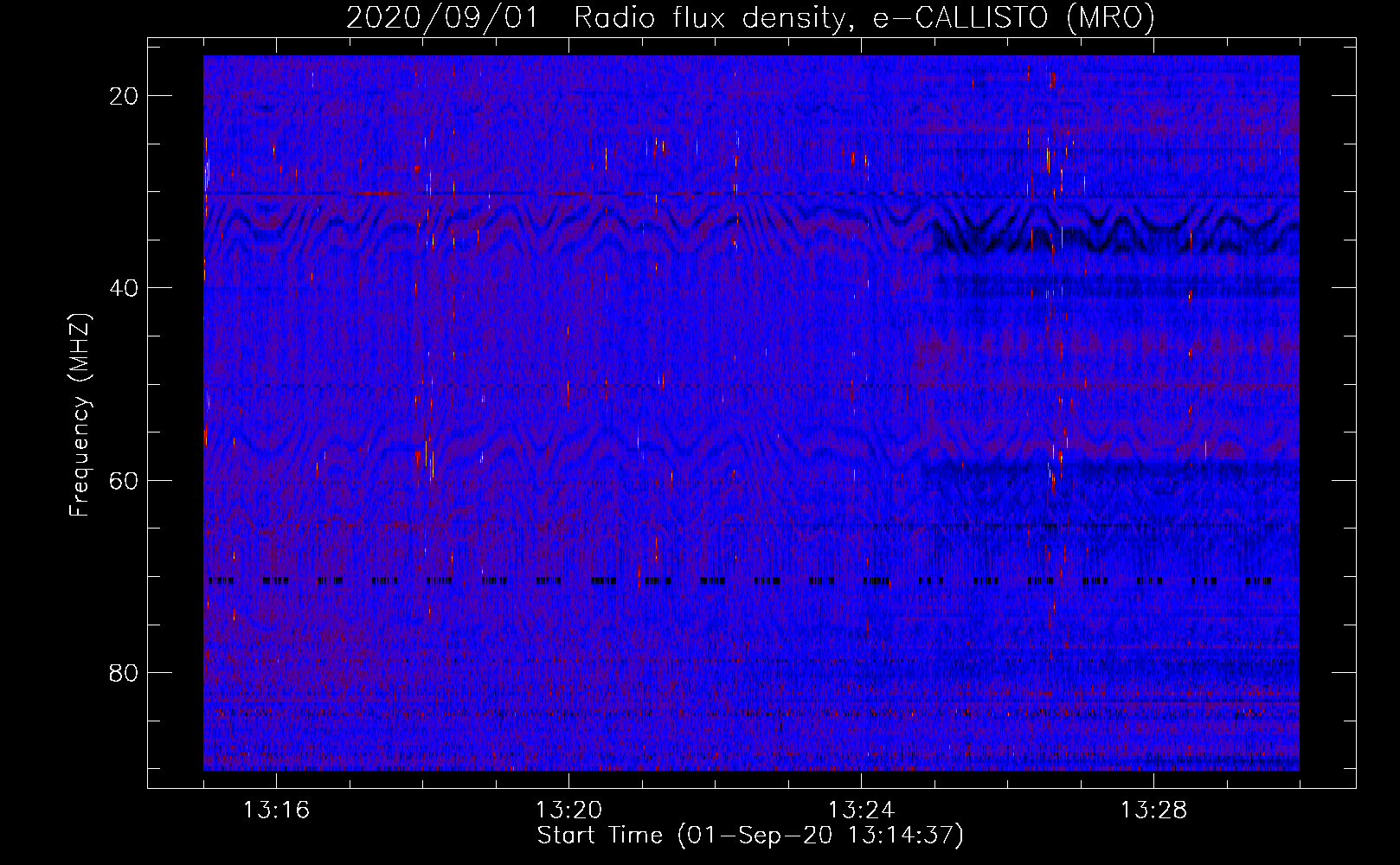Click the frequency tick label '80'
1400x865 pixels.
pyautogui.click(x=124, y=672)
